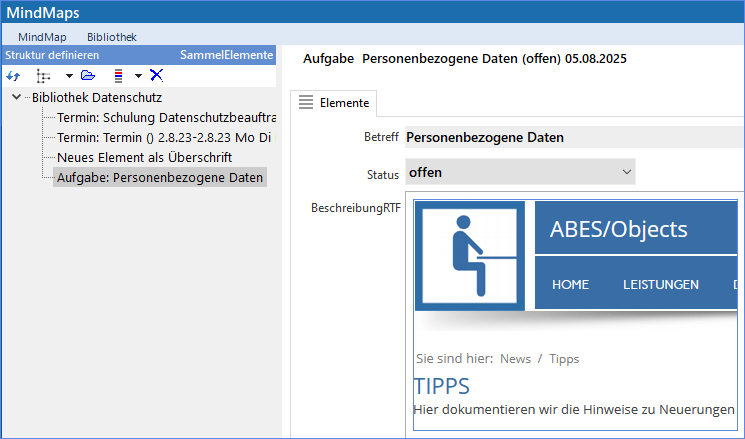Click the colored list lines icon
Screen dimensions: 745x439
coord(119,75)
